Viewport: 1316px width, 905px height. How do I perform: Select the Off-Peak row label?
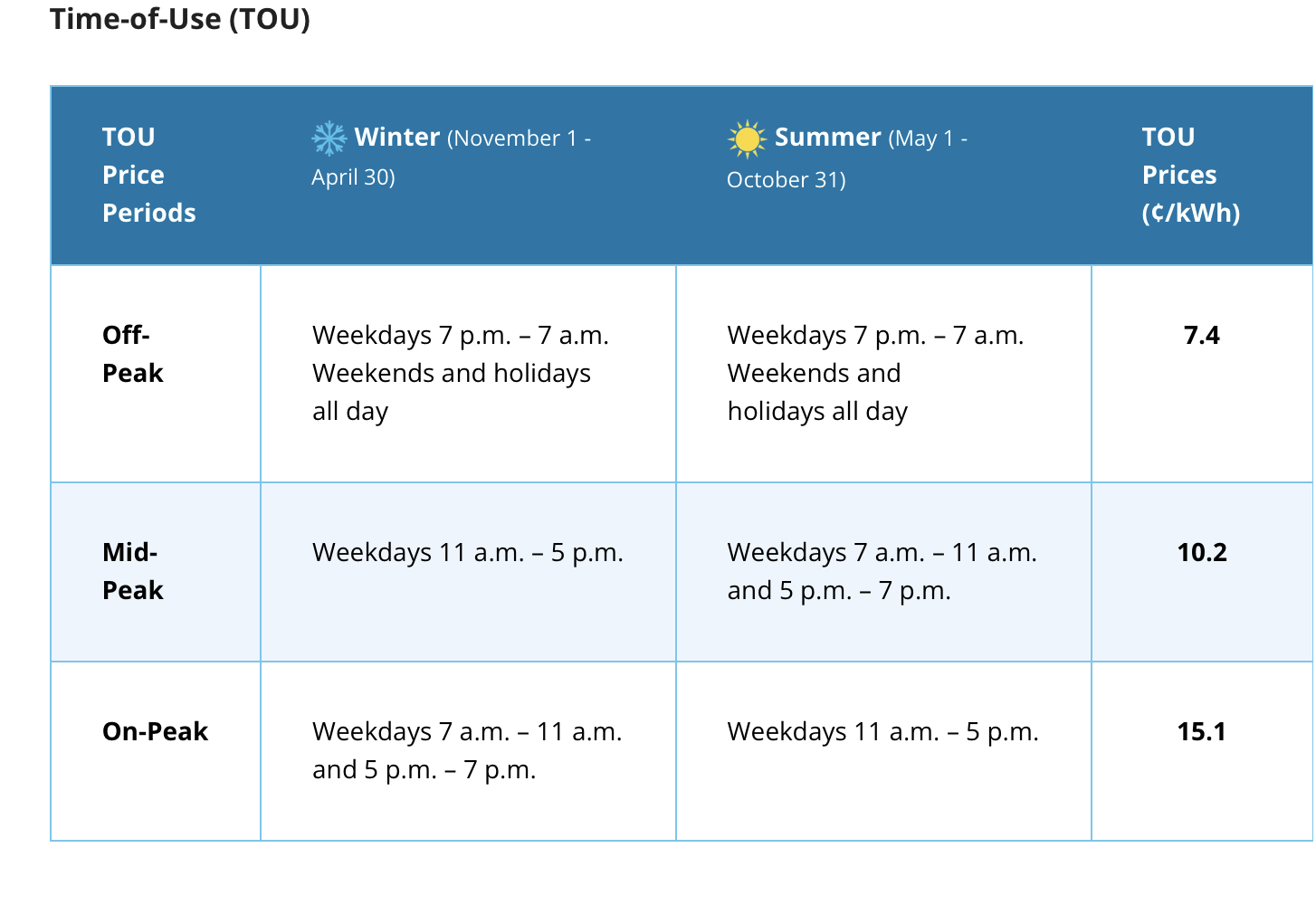tap(133, 354)
